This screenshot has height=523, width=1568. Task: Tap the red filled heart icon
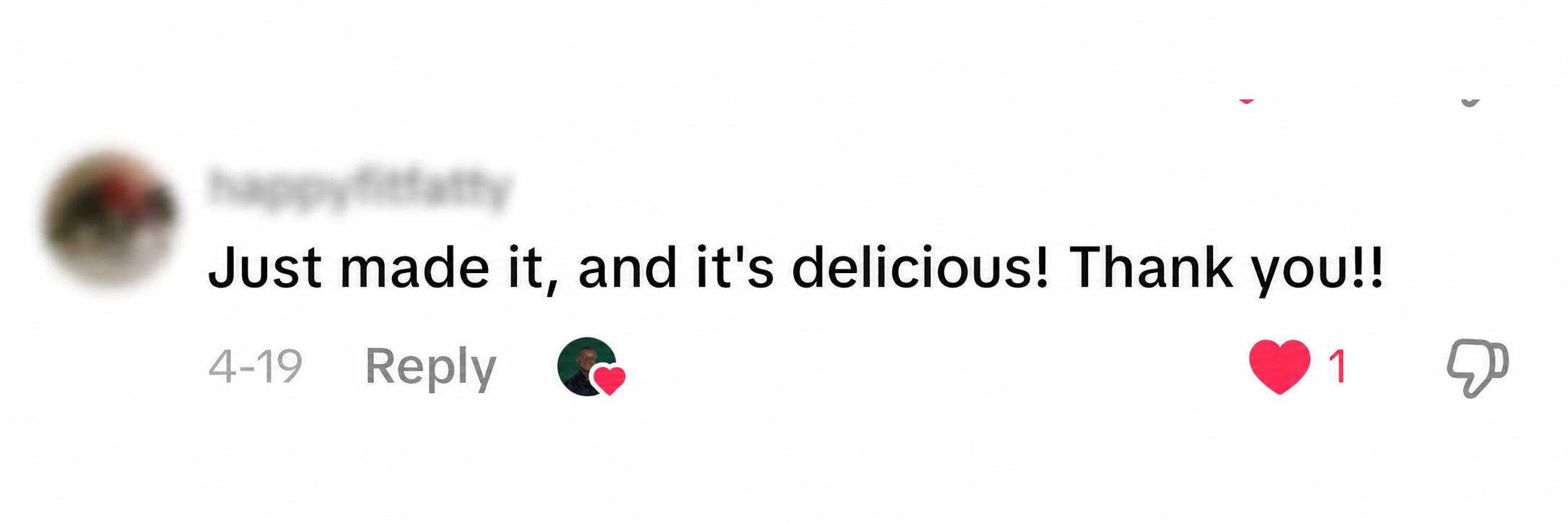click(1279, 366)
